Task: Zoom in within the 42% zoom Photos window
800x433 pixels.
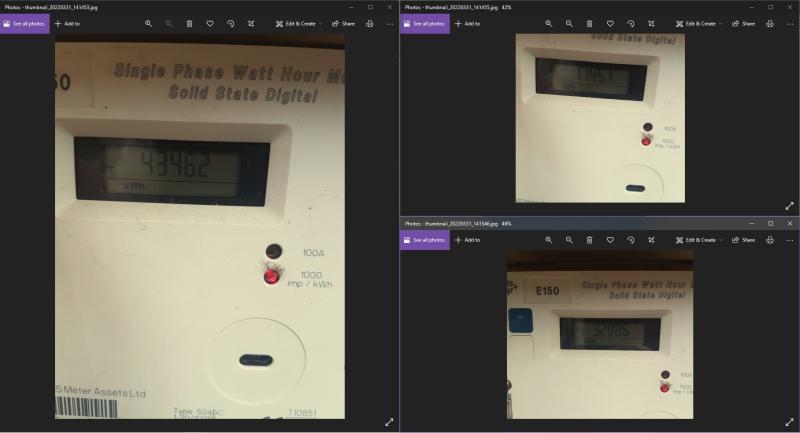Action: pyautogui.click(x=548, y=24)
